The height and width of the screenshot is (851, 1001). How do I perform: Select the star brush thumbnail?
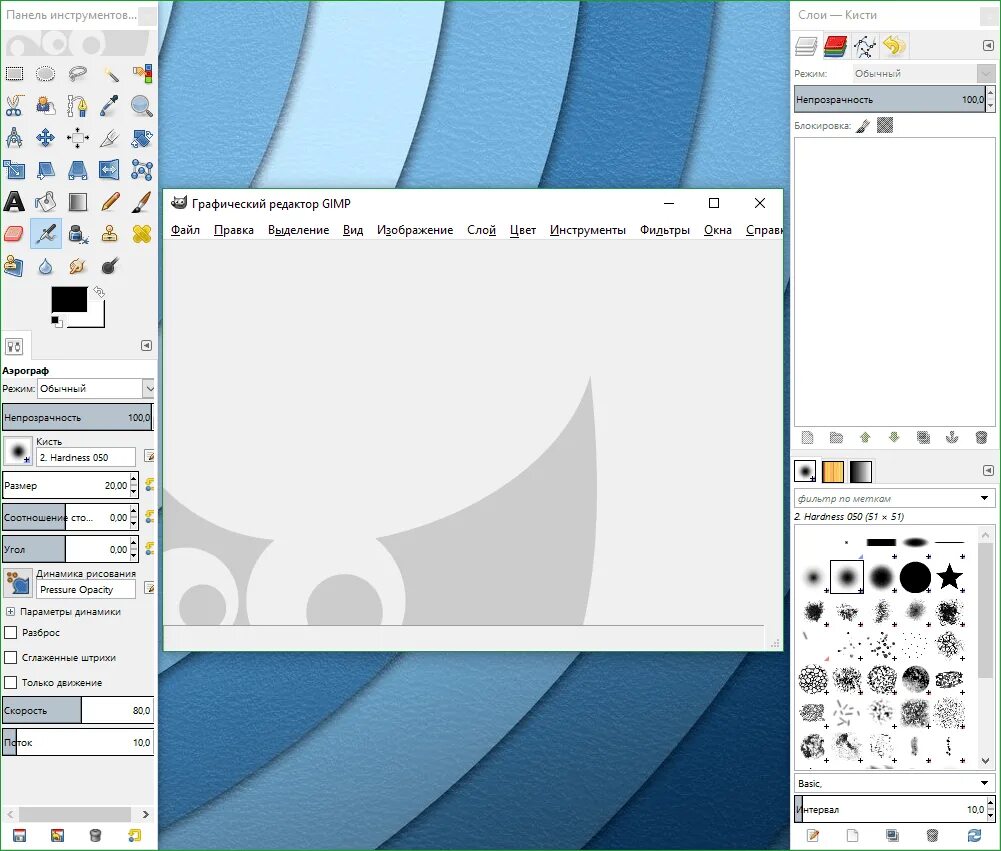pyautogui.click(x=949, y=576)
